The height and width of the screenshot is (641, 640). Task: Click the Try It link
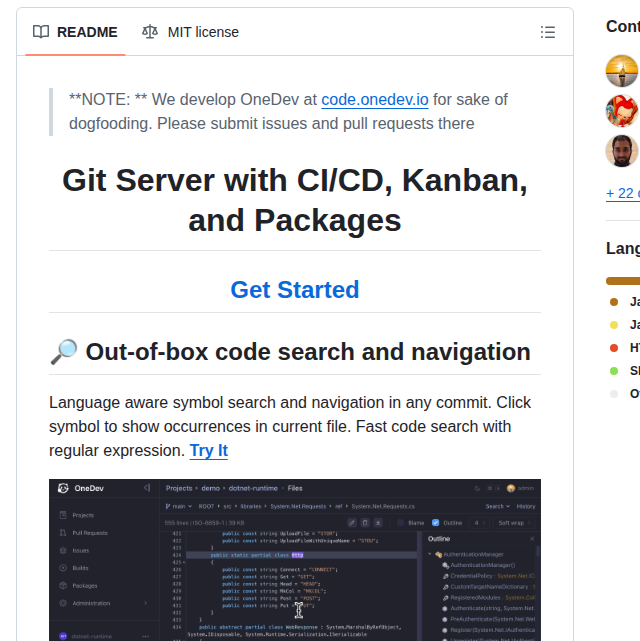pos(208,450)
